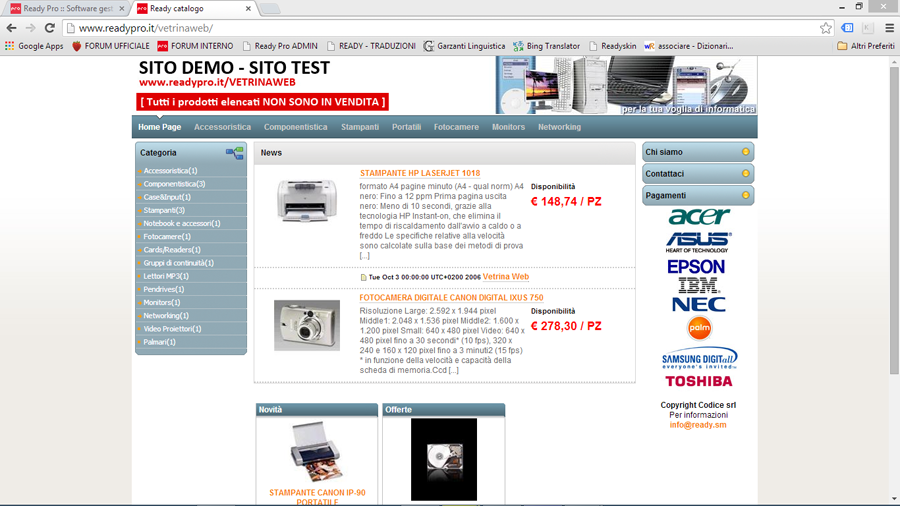Open Ready Pro ADMIN bookmark

(280, 46)
